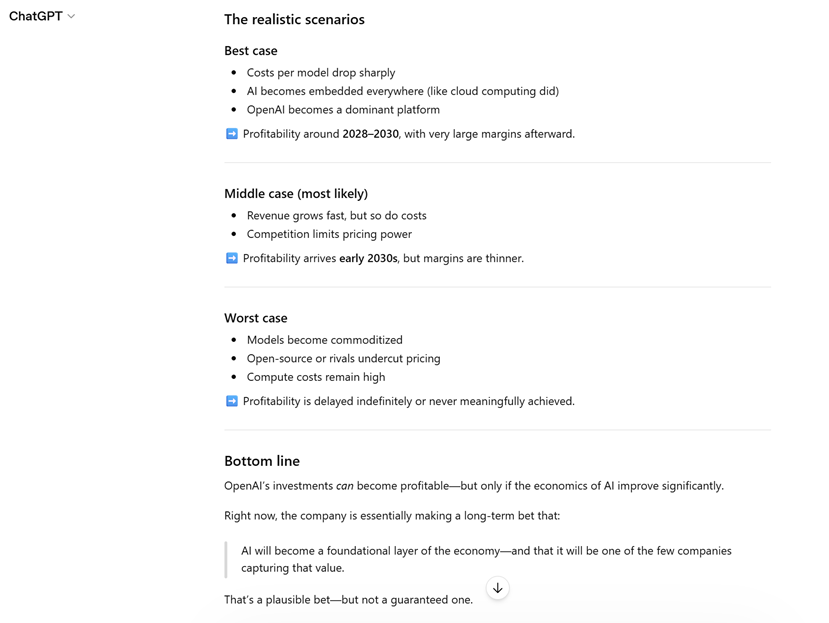Click the scroll-to-bottom down arrow button
The height and width of the screenshot is (623, 829).
click(497, 588)
